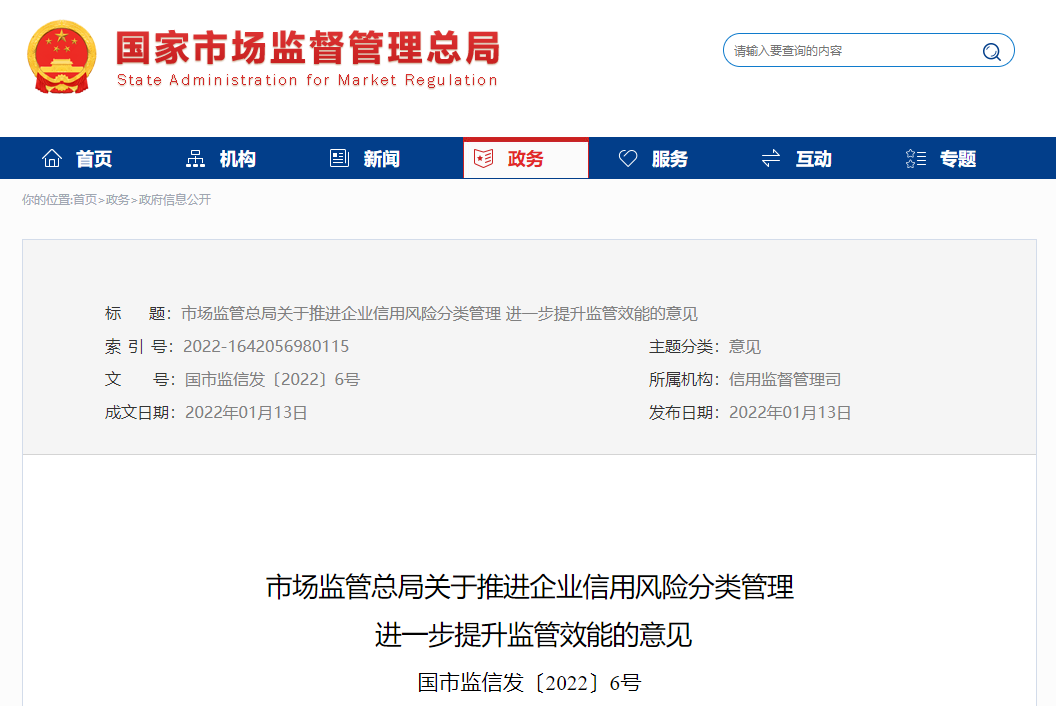Open the 专题 navigation item
Image resolution: width=1056 pixels, height=706 pixels.
click(958, 159)
